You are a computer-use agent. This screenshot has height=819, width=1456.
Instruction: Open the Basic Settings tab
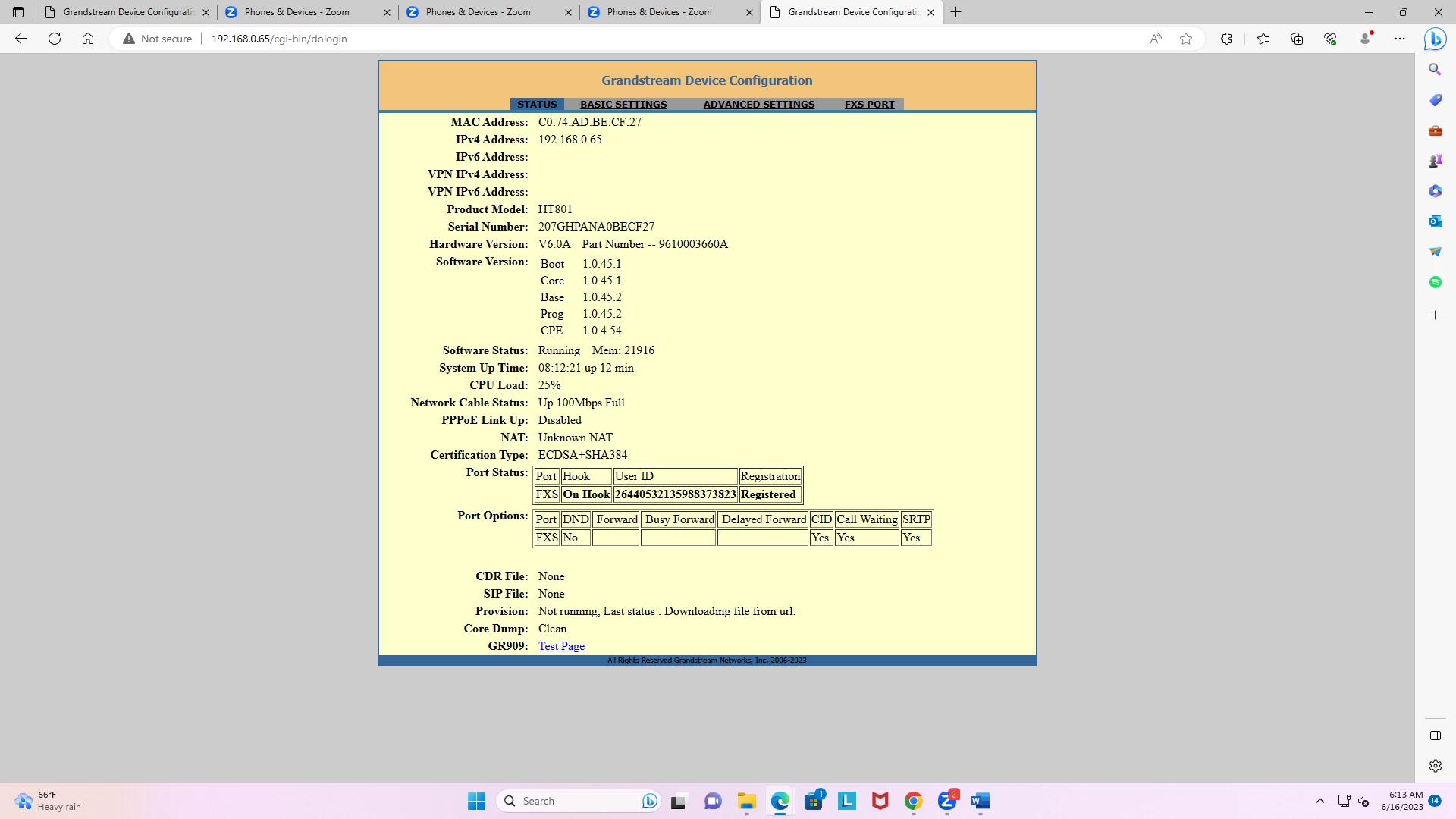point(623,105)
